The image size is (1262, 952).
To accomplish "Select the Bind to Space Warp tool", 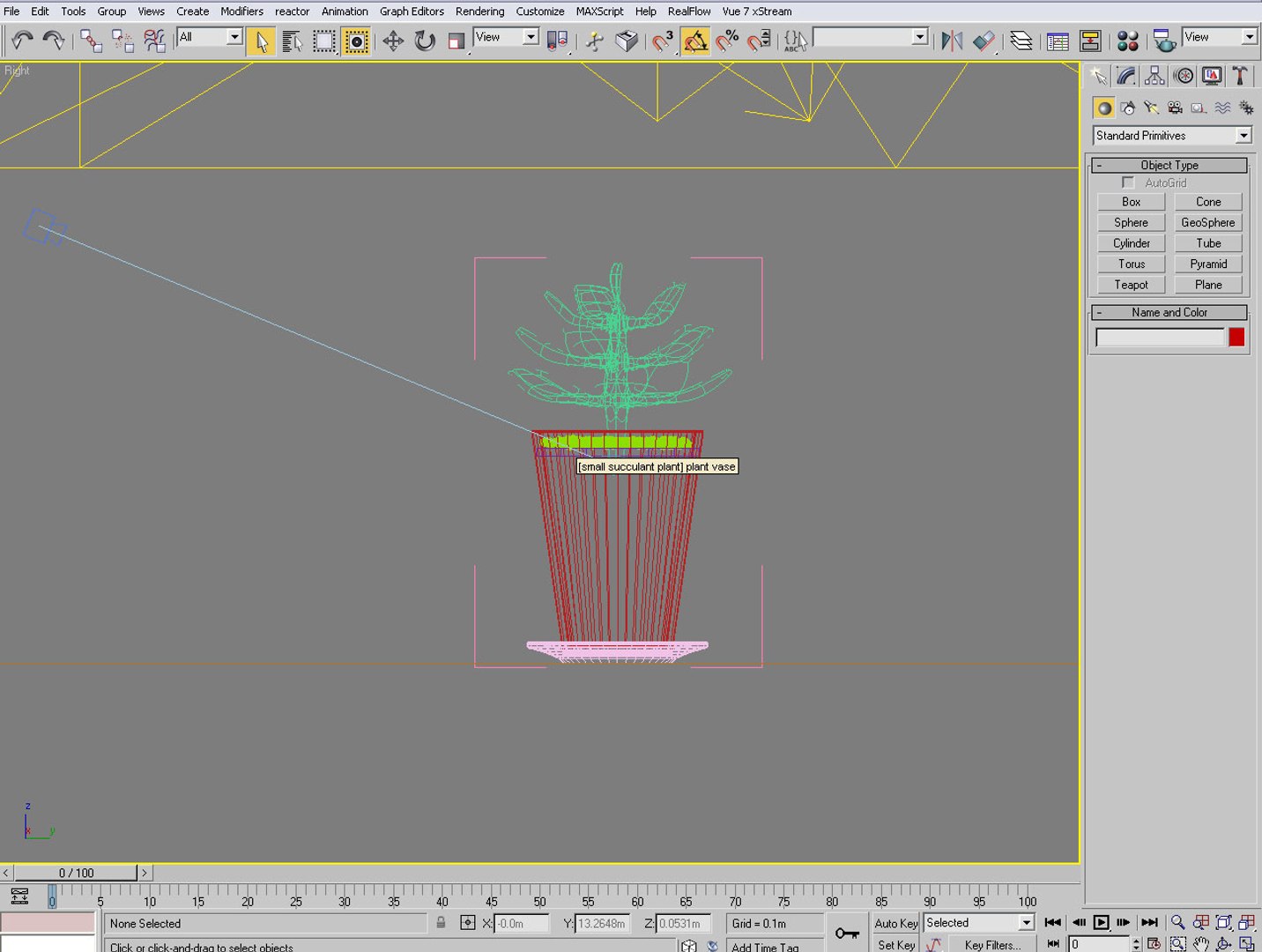I will click(154, 41).
